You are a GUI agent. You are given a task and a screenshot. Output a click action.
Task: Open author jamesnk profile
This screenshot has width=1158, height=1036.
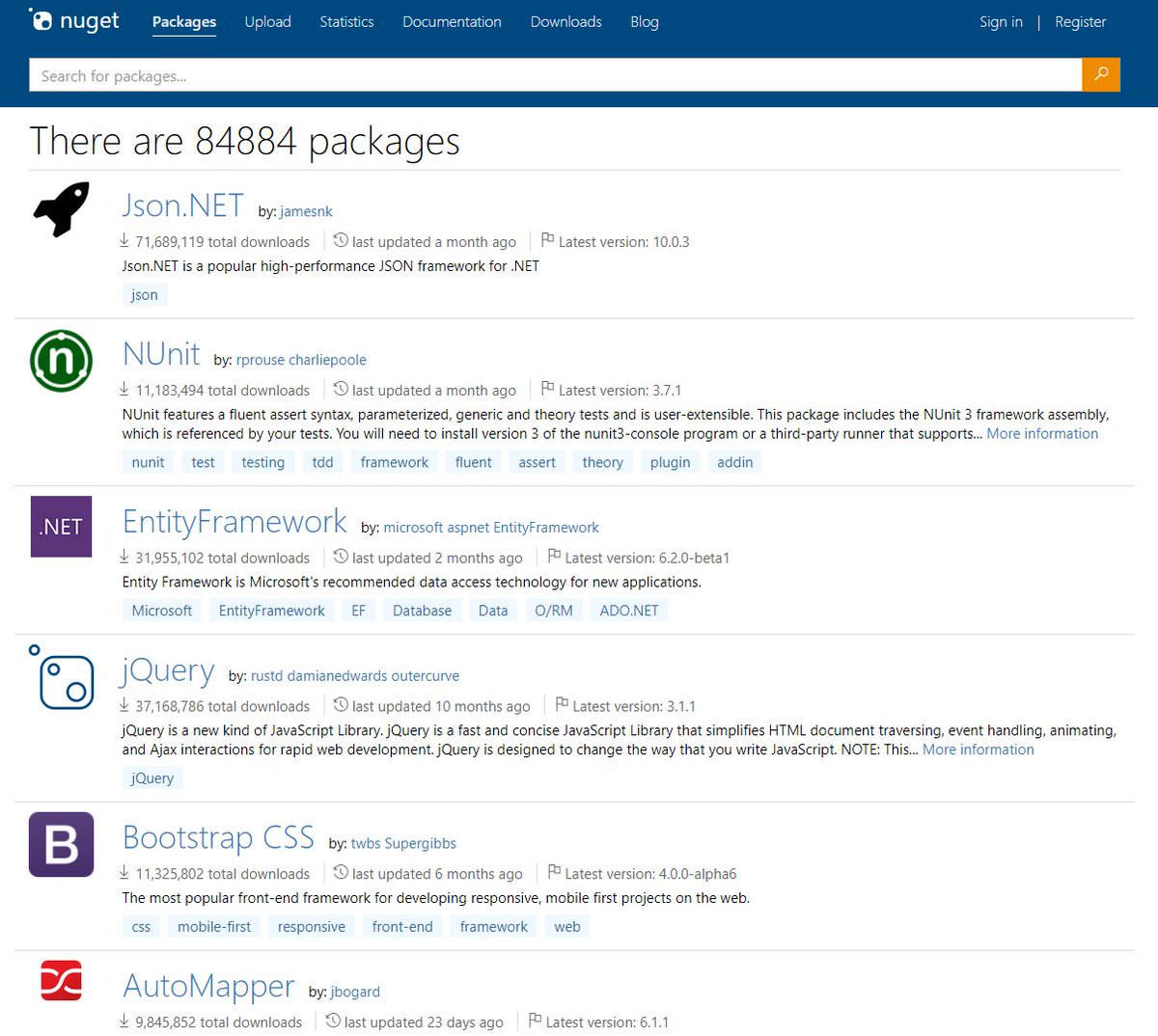coord(306,211)
